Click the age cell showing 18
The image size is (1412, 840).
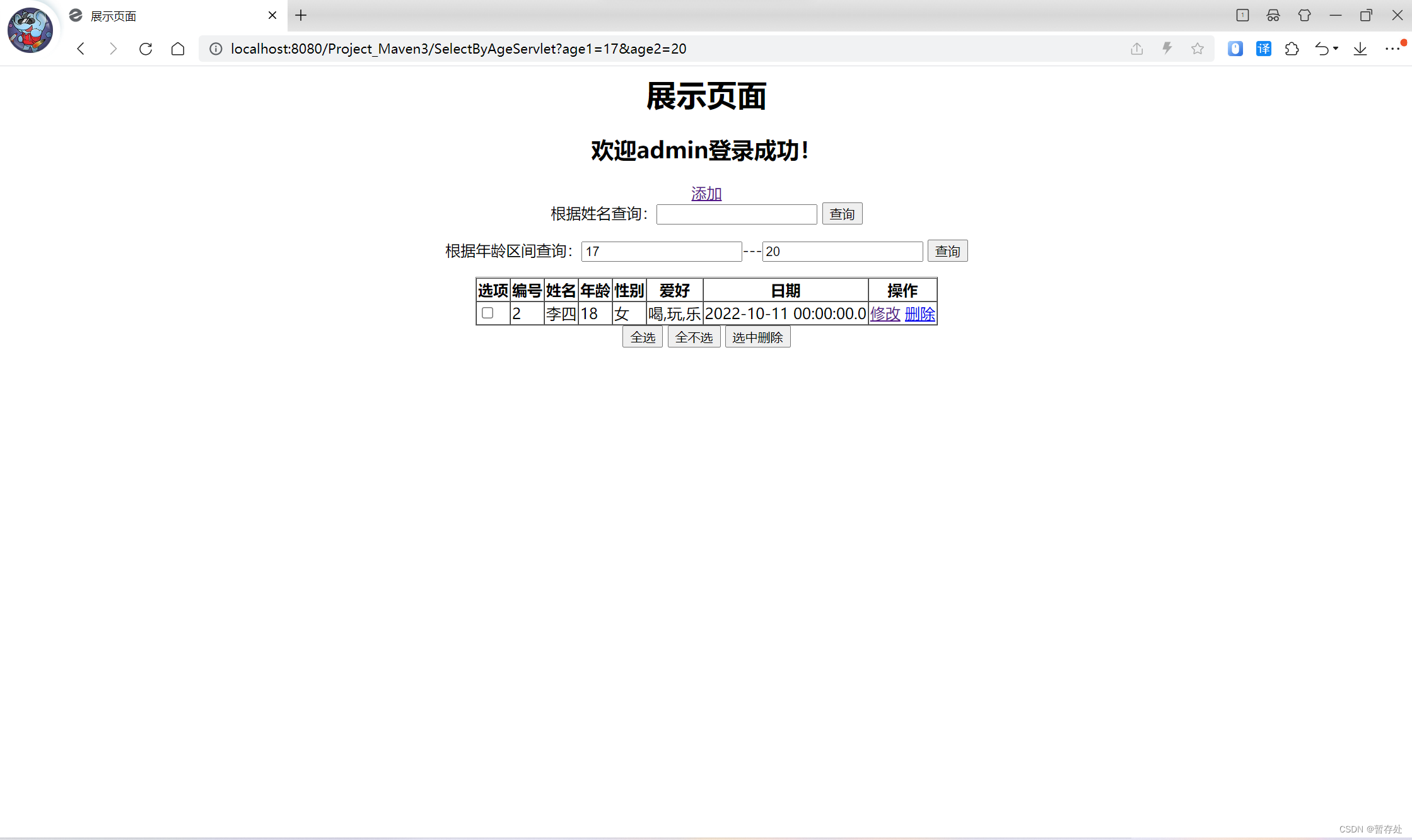(x=595, y=313)
